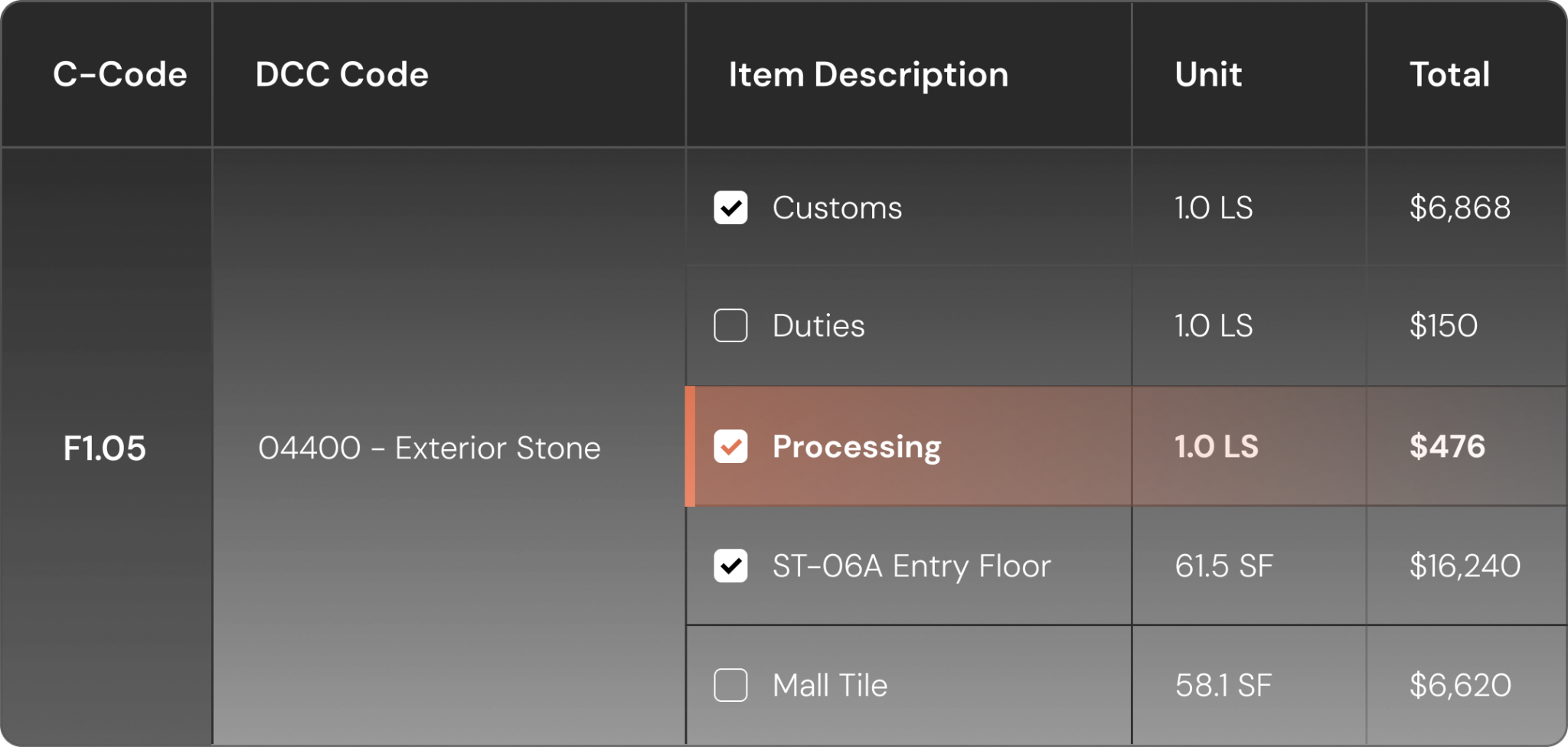Click the Customs item label
This screenshot has height=747, width=1568.
(x=837, y=207)
